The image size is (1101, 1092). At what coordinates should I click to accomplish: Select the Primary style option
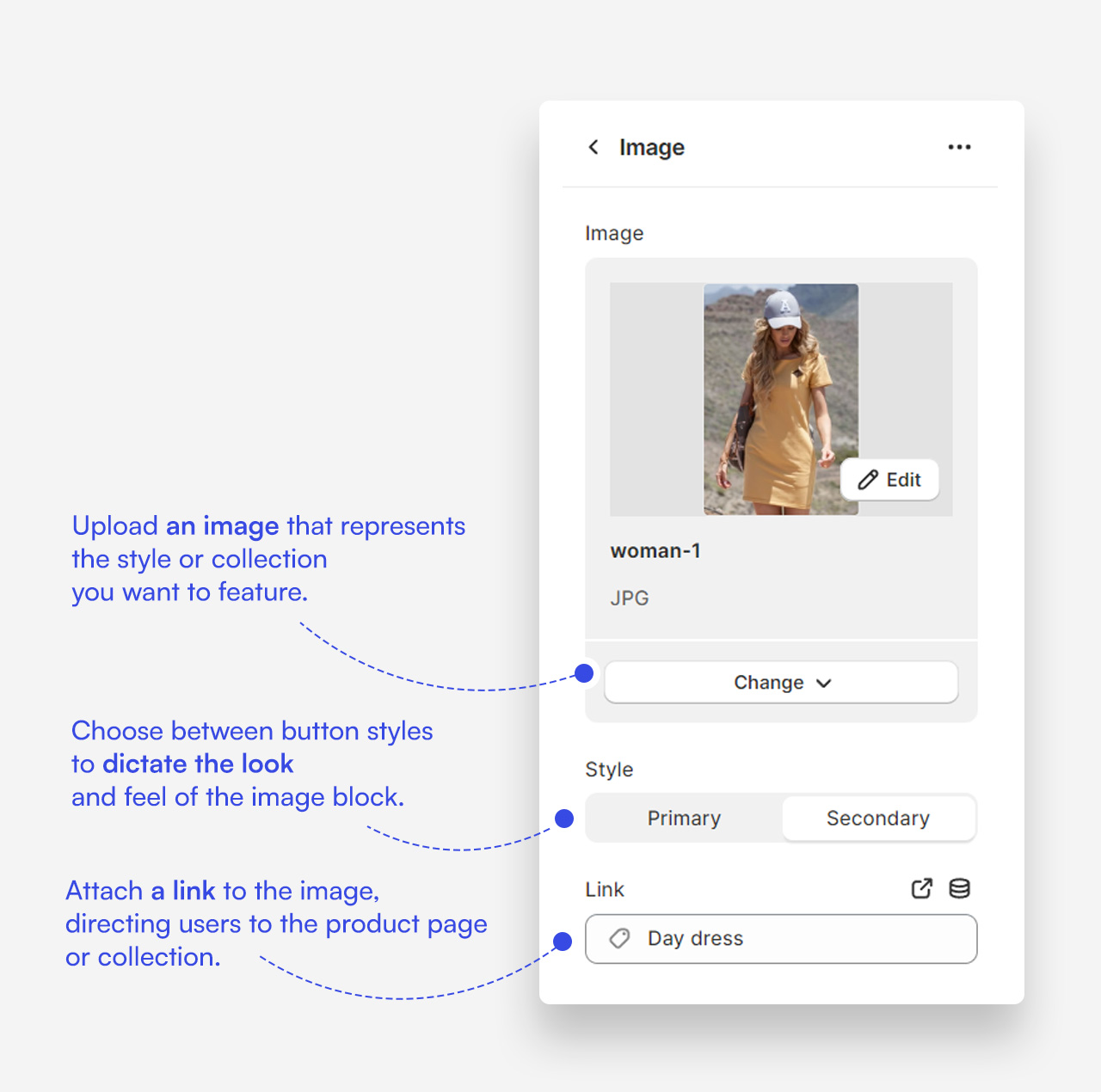(684, 818)
